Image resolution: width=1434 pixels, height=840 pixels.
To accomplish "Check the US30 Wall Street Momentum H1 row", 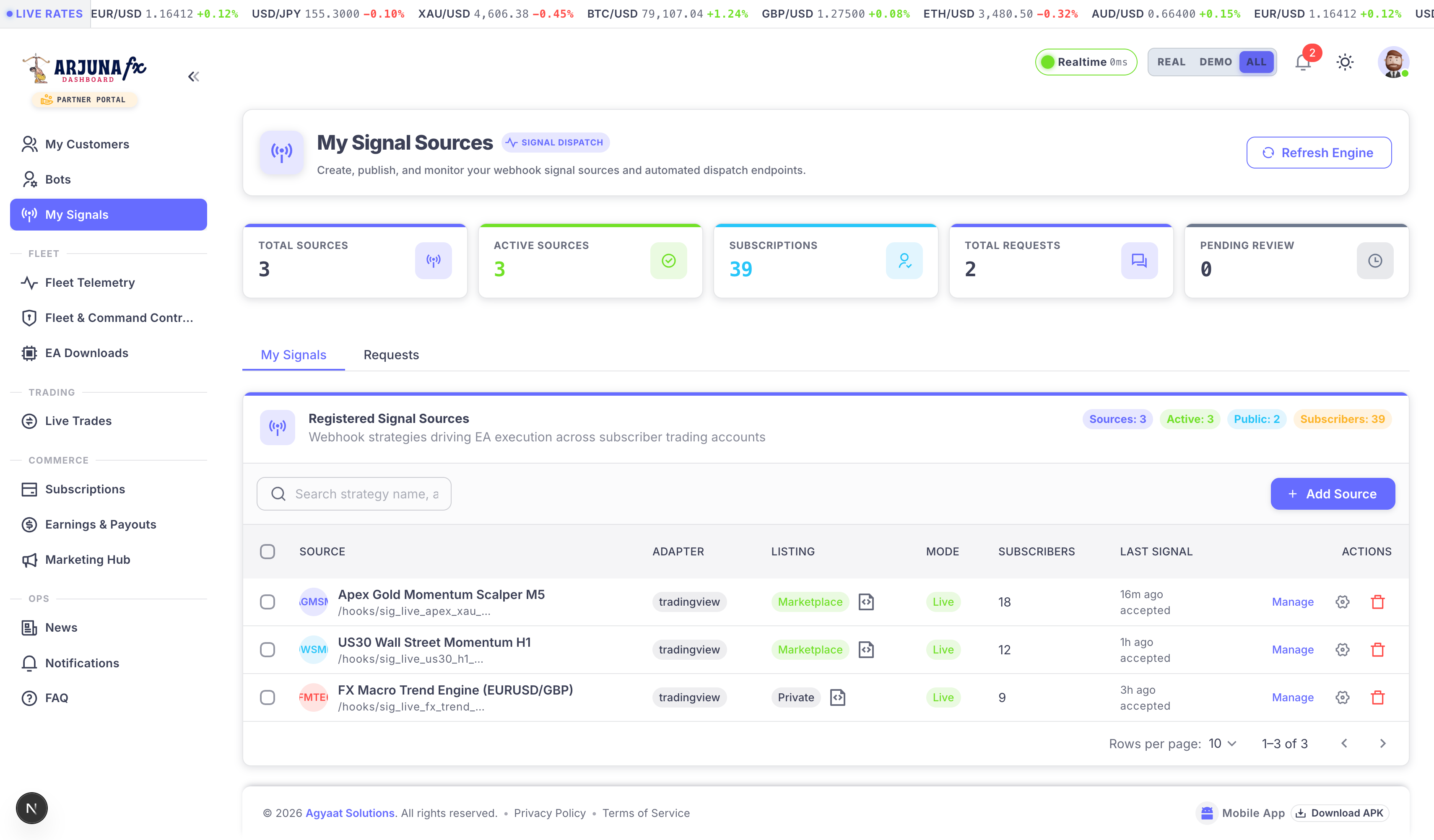I will (x=268, y=649).
